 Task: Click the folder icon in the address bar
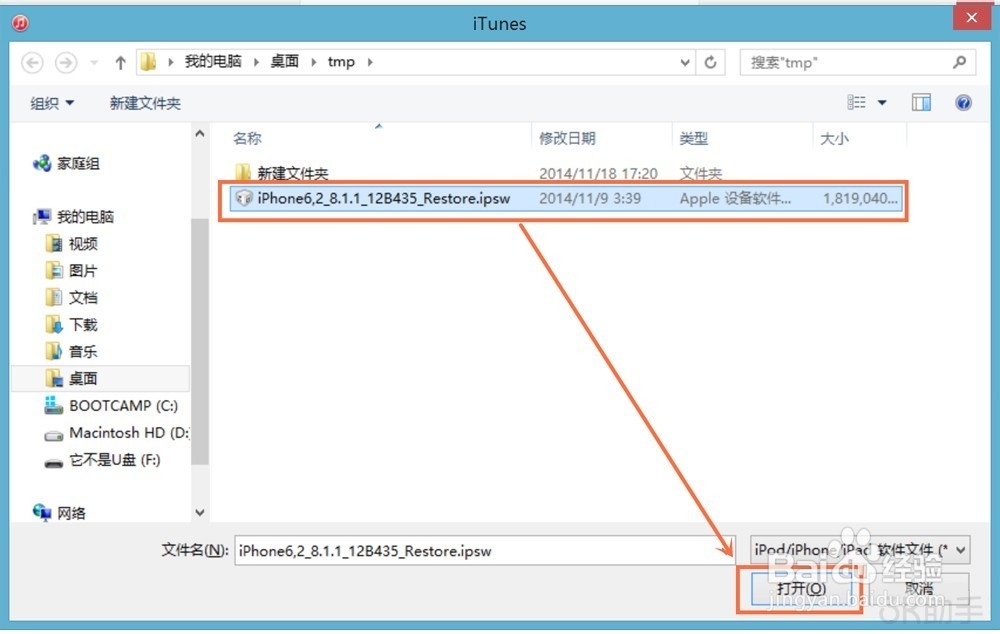pyautogui.click(x=148, y=62)
